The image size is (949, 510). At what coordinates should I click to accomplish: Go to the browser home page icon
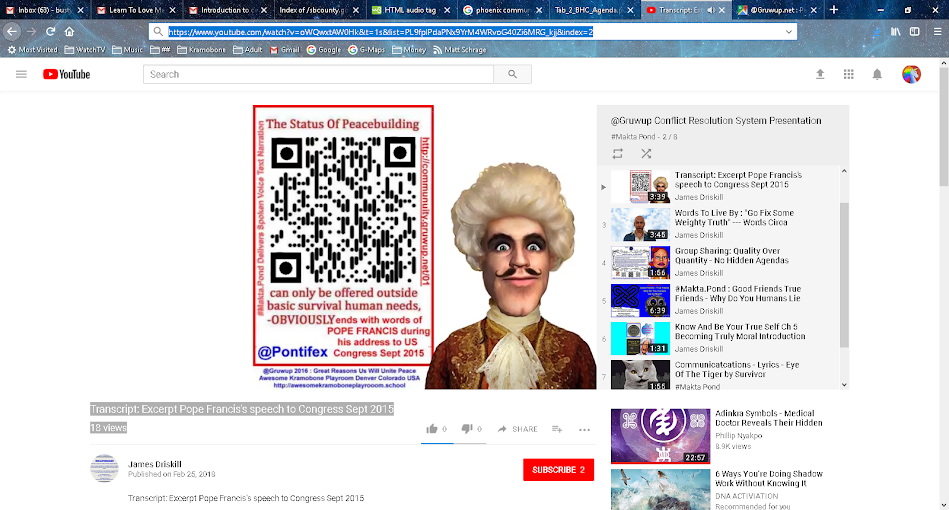(x=70, y=31)
